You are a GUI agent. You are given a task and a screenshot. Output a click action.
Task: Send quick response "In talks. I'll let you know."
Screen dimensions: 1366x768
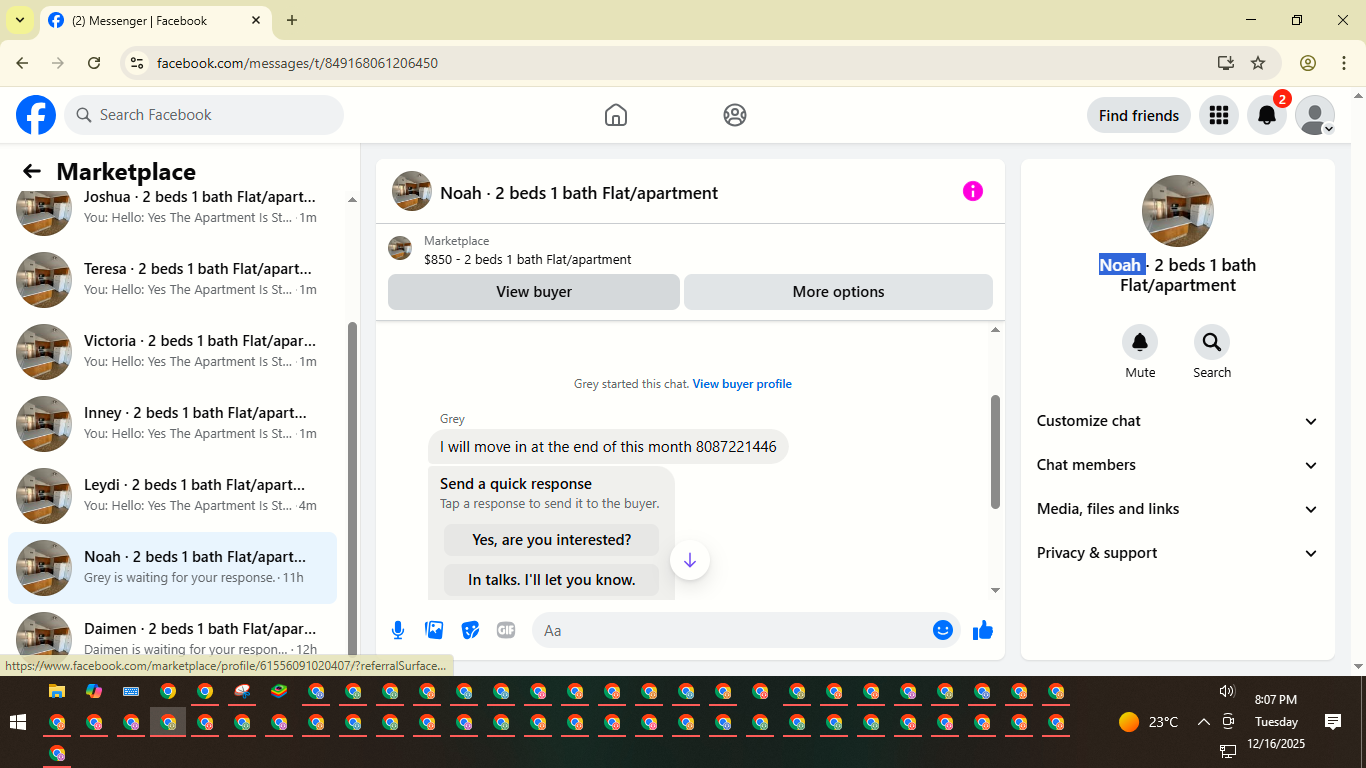point(551,580)
